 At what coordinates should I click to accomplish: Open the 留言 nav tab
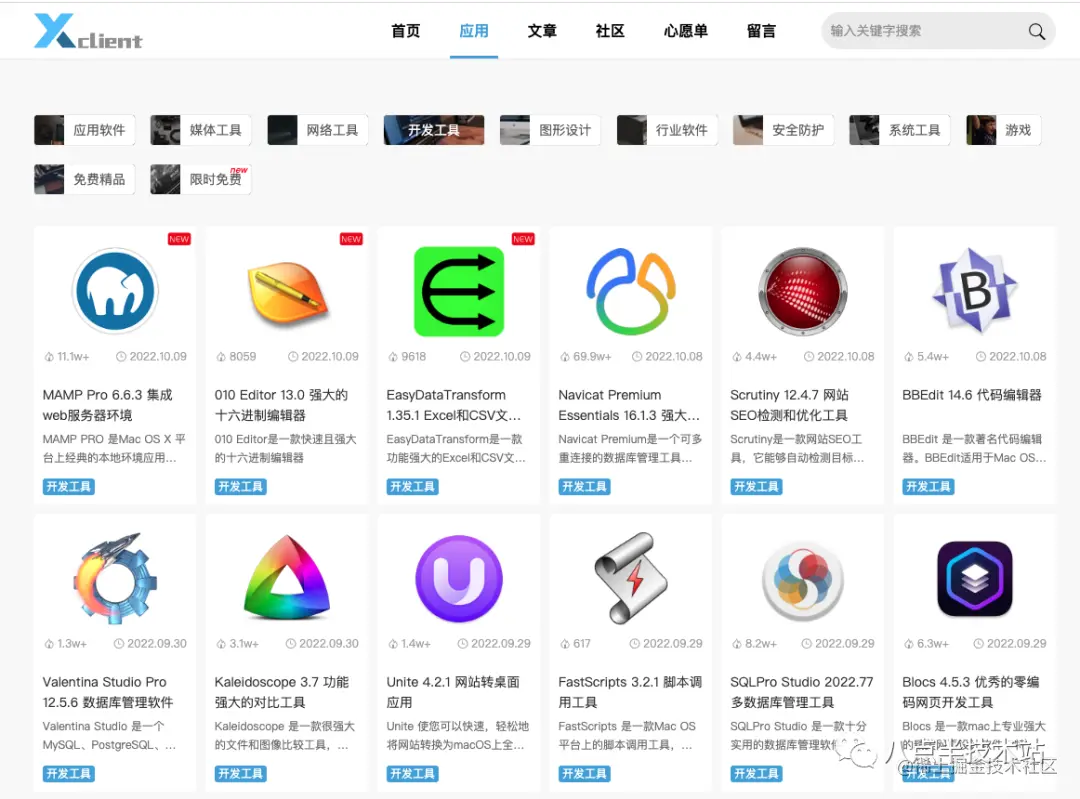click(x=761, y=31)
